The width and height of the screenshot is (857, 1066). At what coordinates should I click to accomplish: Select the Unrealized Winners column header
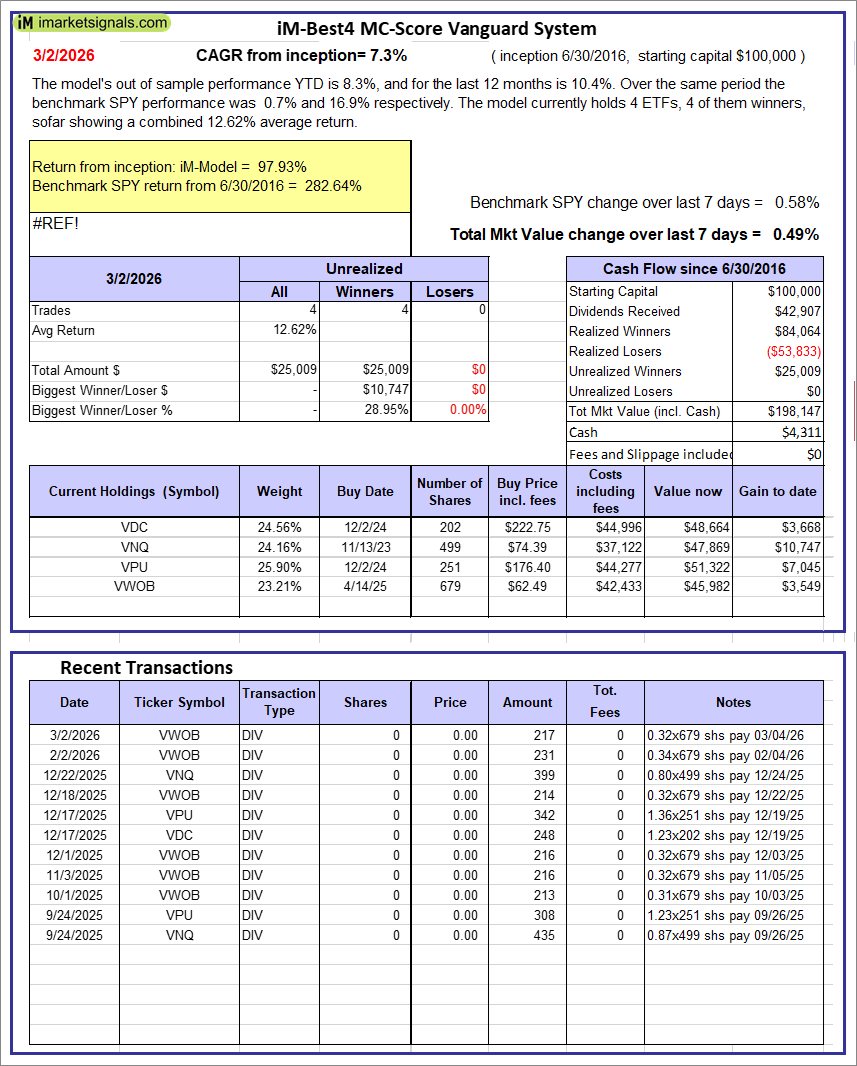(364, 292)
